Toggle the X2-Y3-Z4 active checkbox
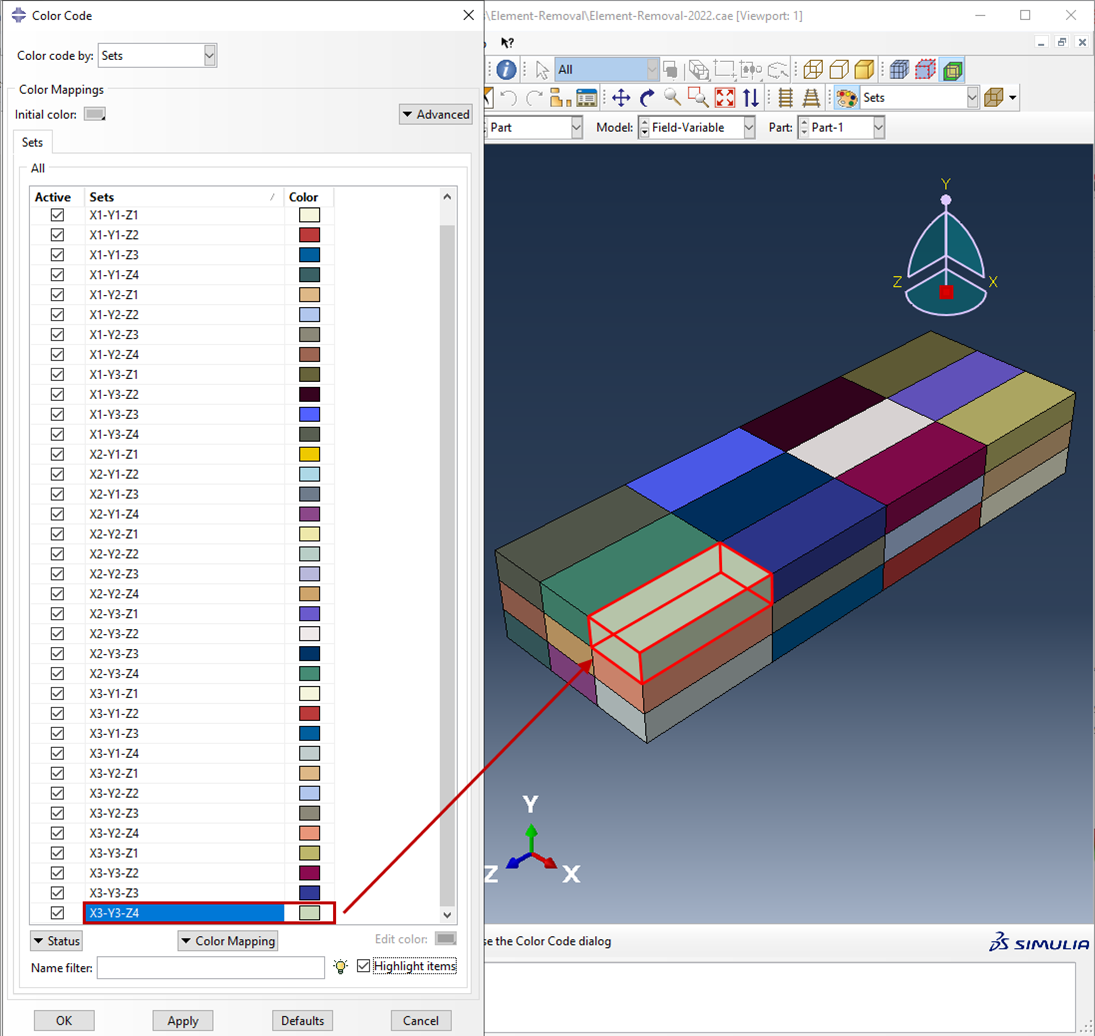Viewport: 1095px width, 1036px height. pyautogui.click(x=57, y=674)
